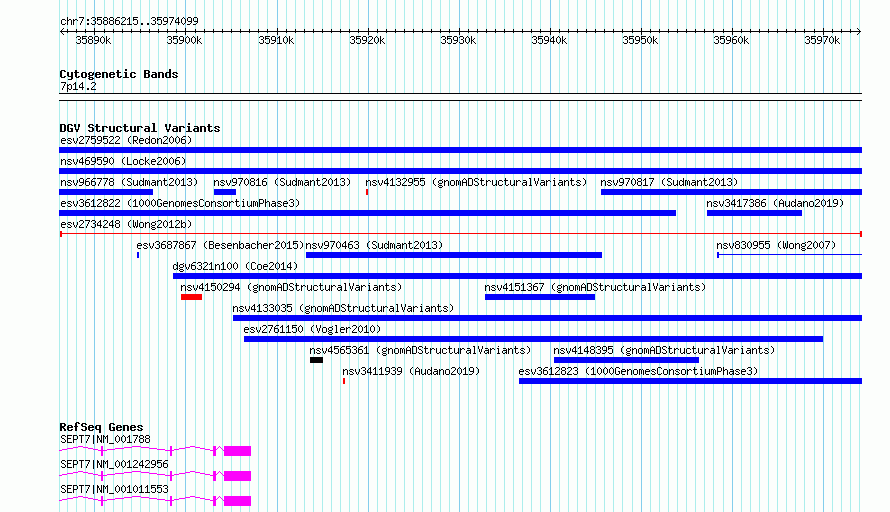Viewport: 890px width, 512px height.
Task: Click the nsv970463 (Sudmant2013) blue bar
Action: click(454, 255)
